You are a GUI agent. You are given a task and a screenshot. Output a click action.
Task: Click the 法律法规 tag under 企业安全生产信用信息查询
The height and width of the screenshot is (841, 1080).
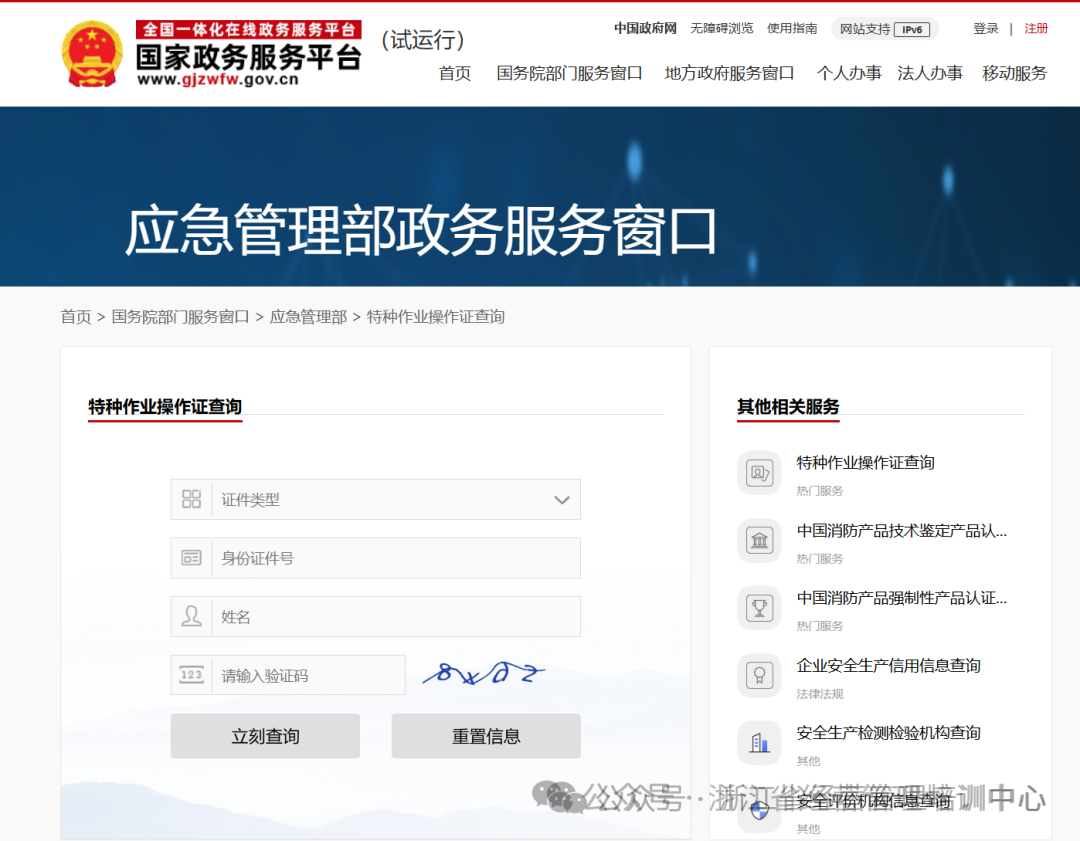click(820, 694)
